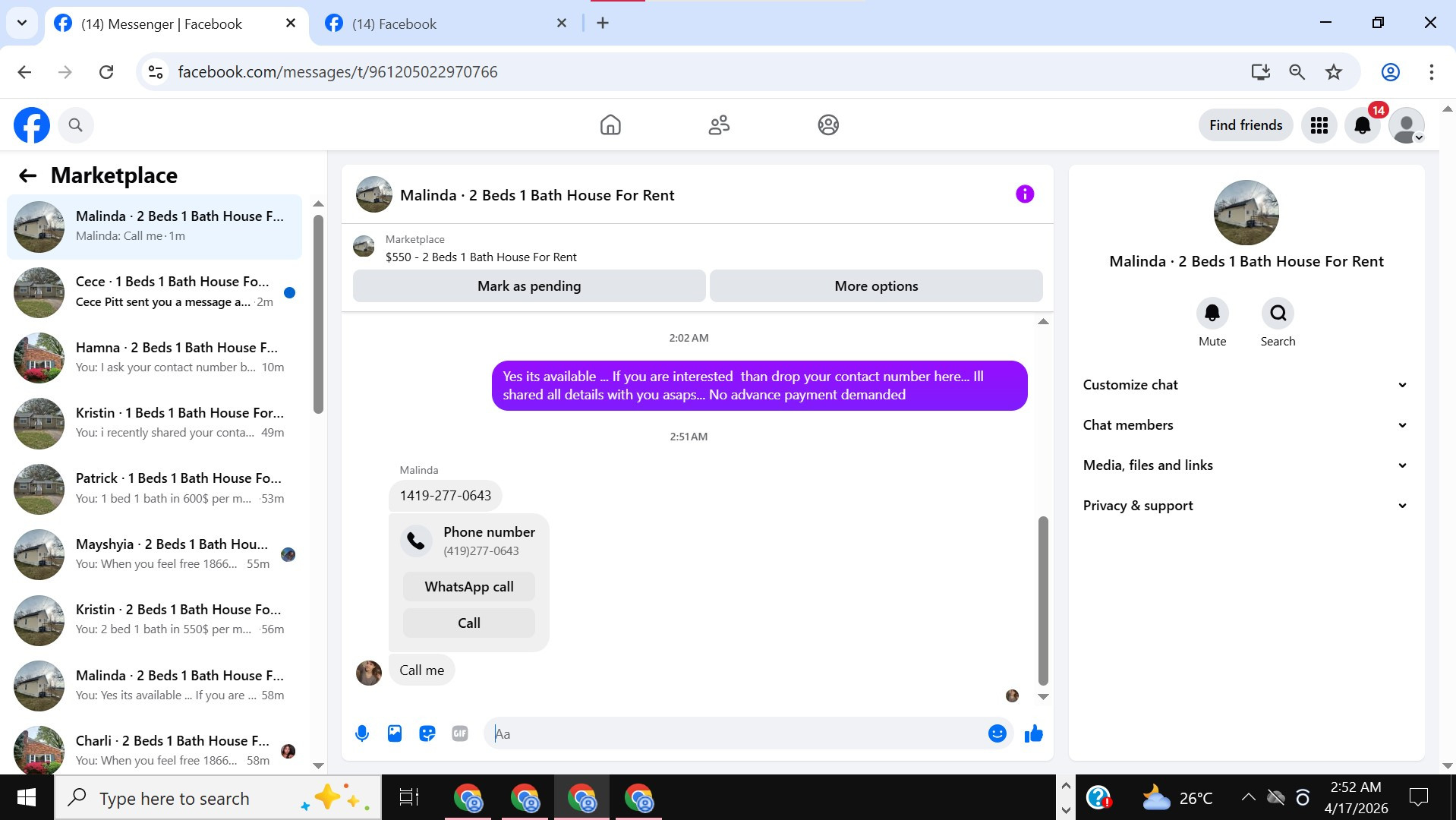Mute the conversation with the bell icon

click(x=1212, y=313)
